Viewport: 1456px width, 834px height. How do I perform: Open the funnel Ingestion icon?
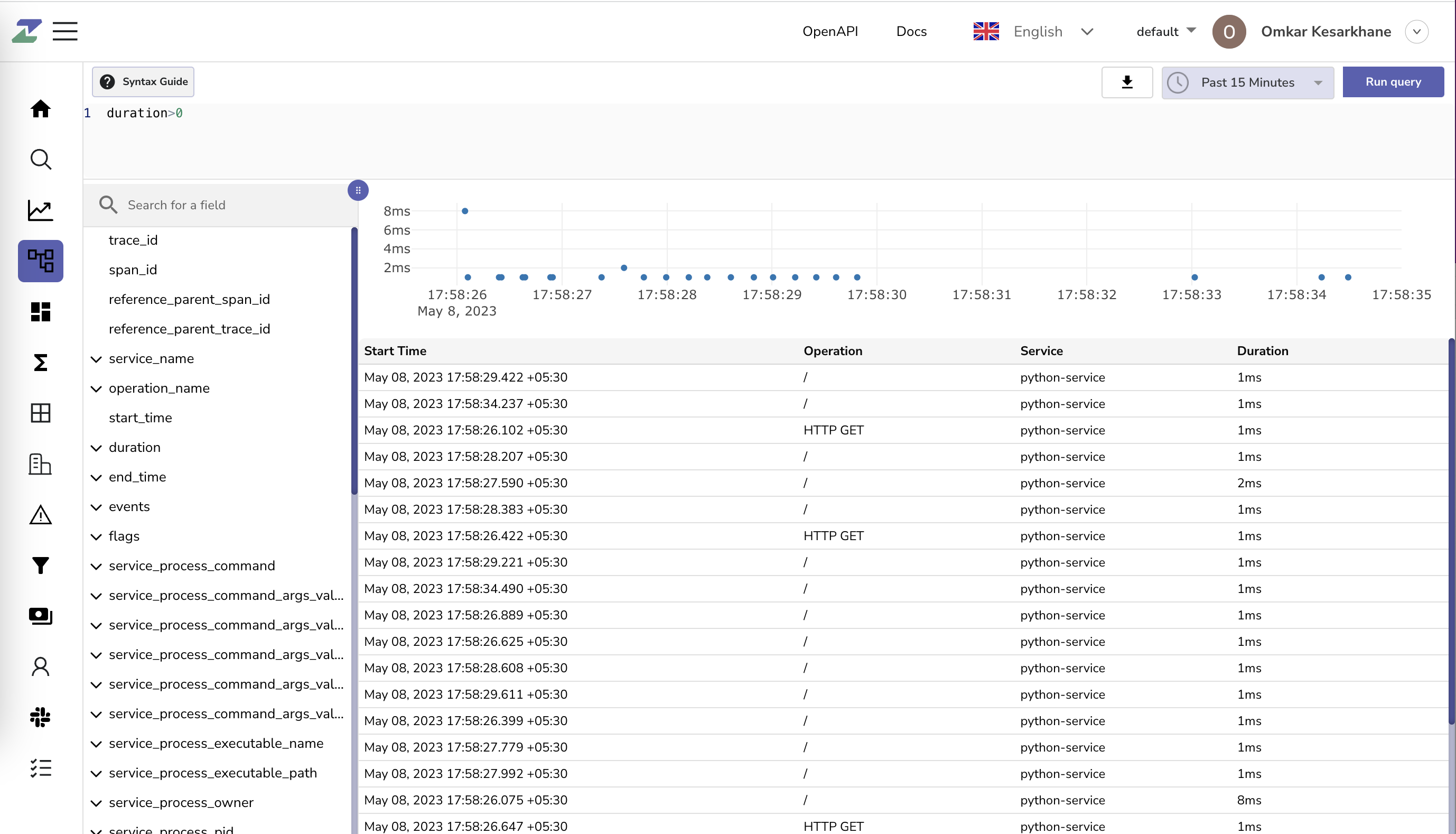41,566
